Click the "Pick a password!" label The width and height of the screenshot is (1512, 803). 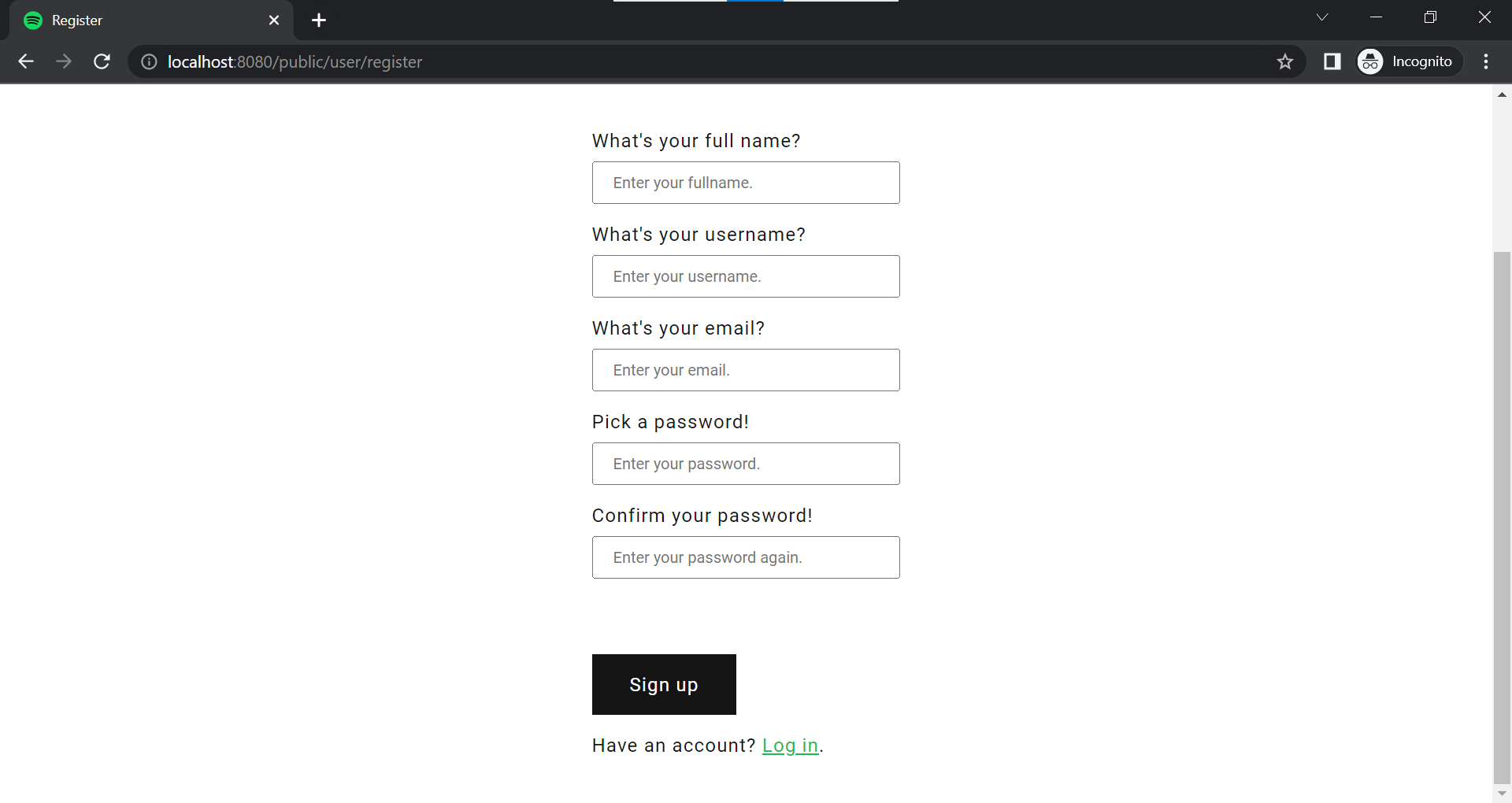click(670, 422)
